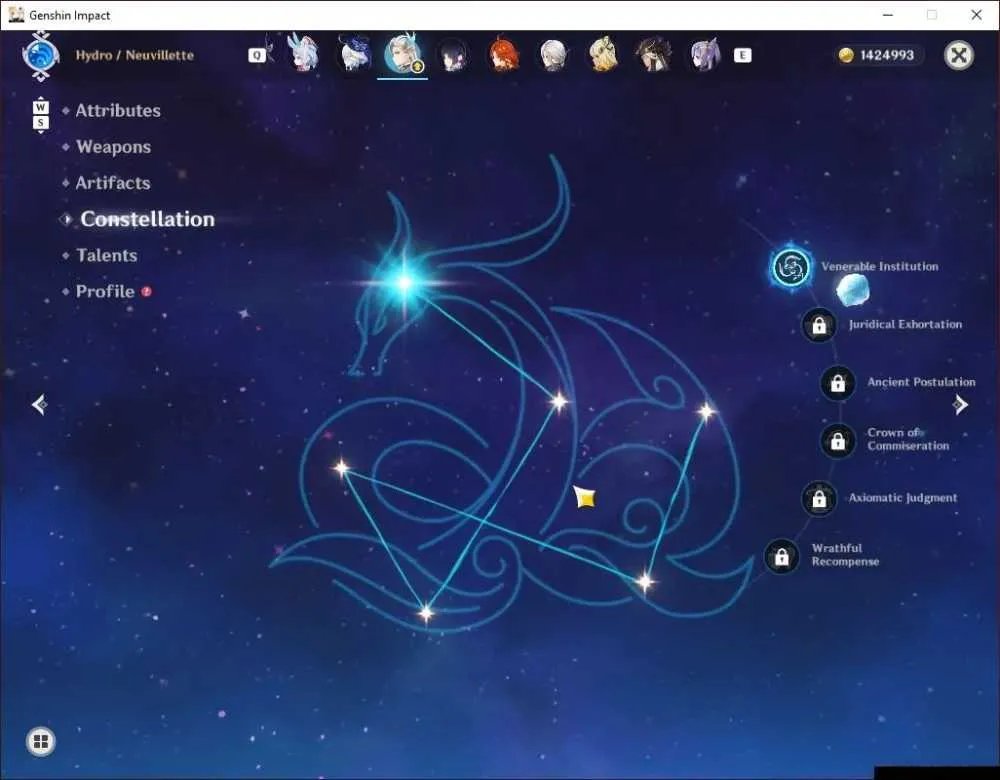Select the red-haired character portrait
The width and height of the screenshot is (1000, 780).
coord(503,55)
